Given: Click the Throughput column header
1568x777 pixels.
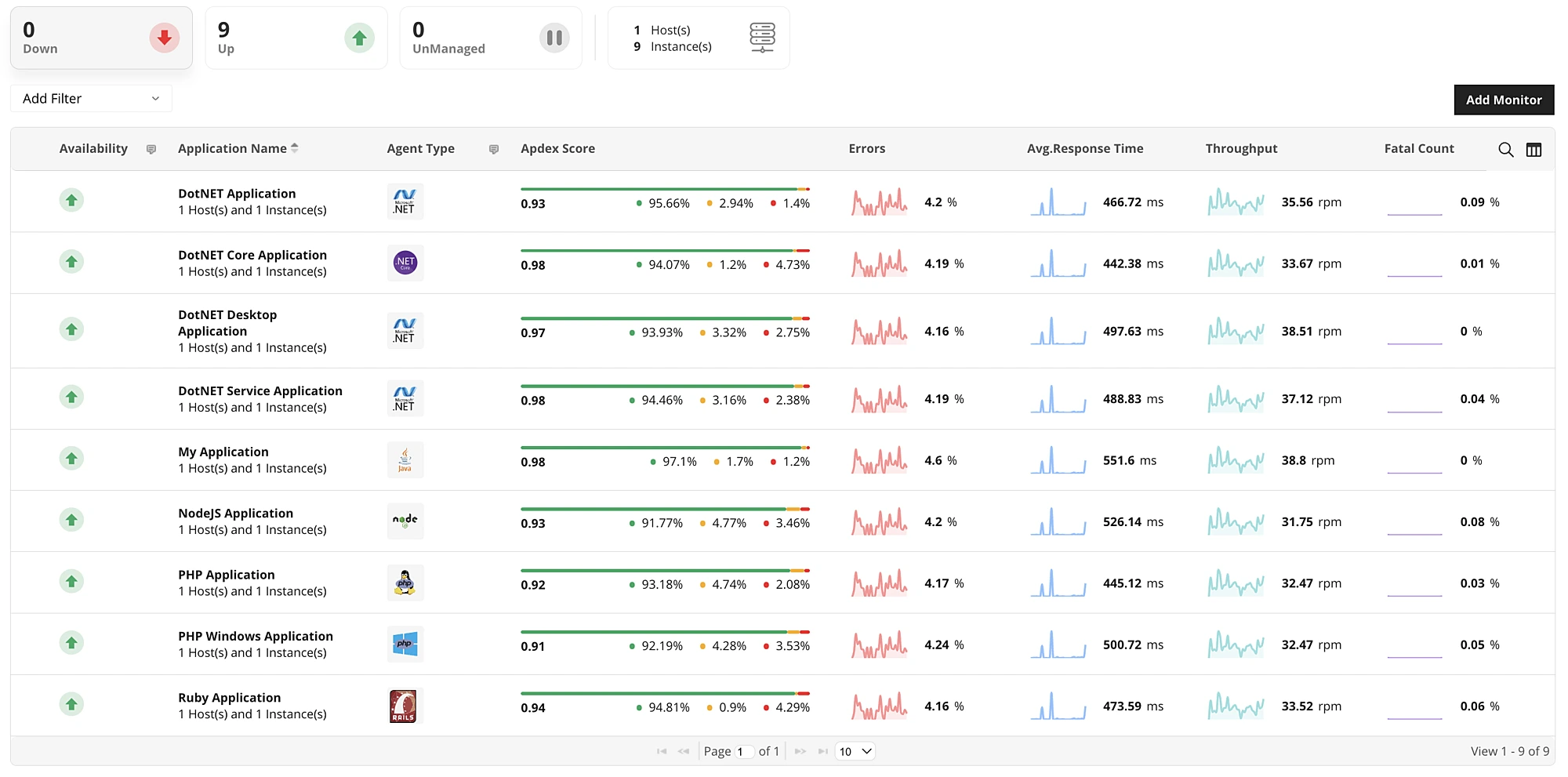Looking at the screenshot, I should [1241, 148].
